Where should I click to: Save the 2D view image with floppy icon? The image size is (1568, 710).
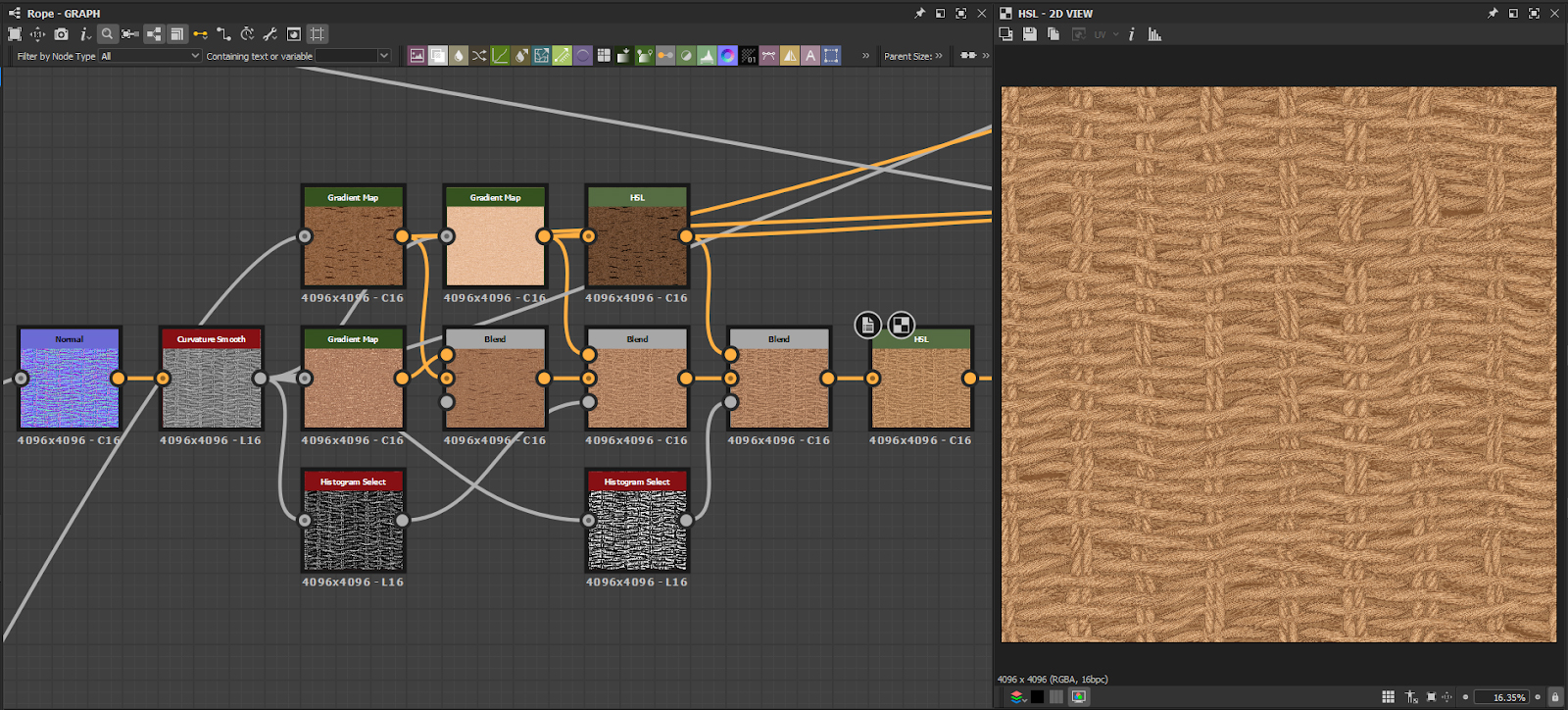(x=1029, y=34)
